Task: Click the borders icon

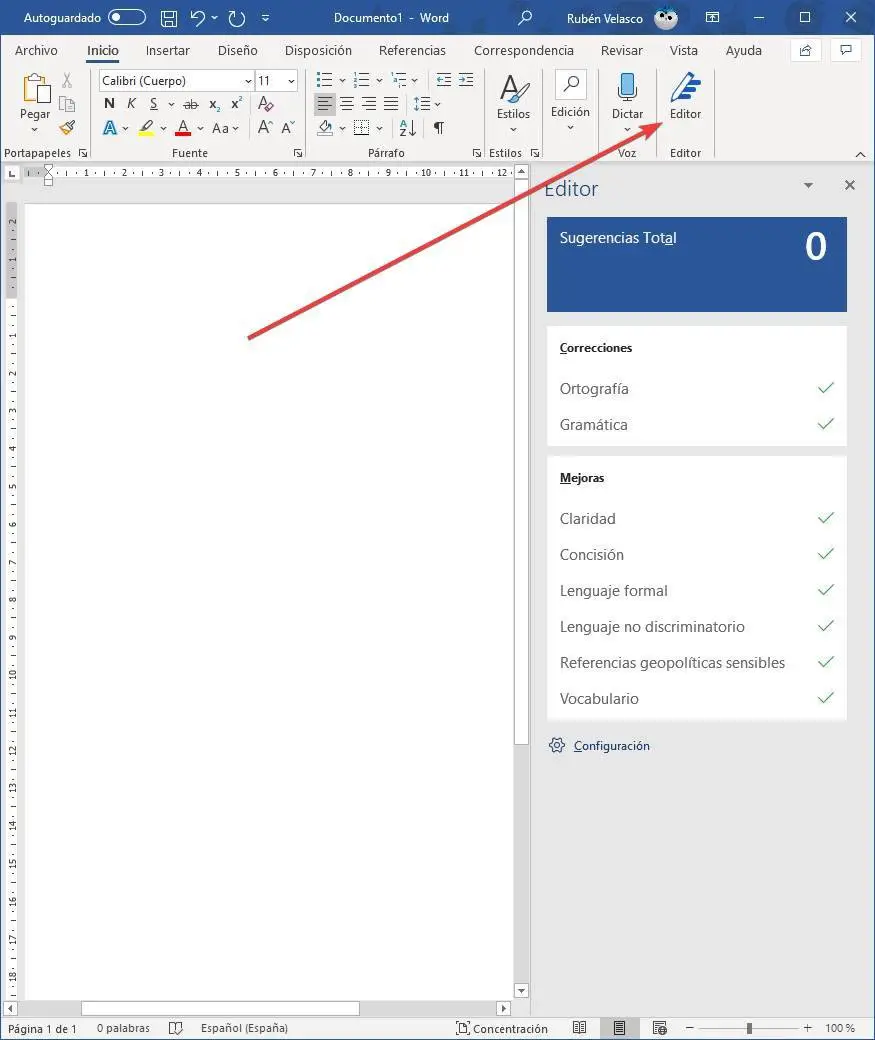Action: pos(362,128)
